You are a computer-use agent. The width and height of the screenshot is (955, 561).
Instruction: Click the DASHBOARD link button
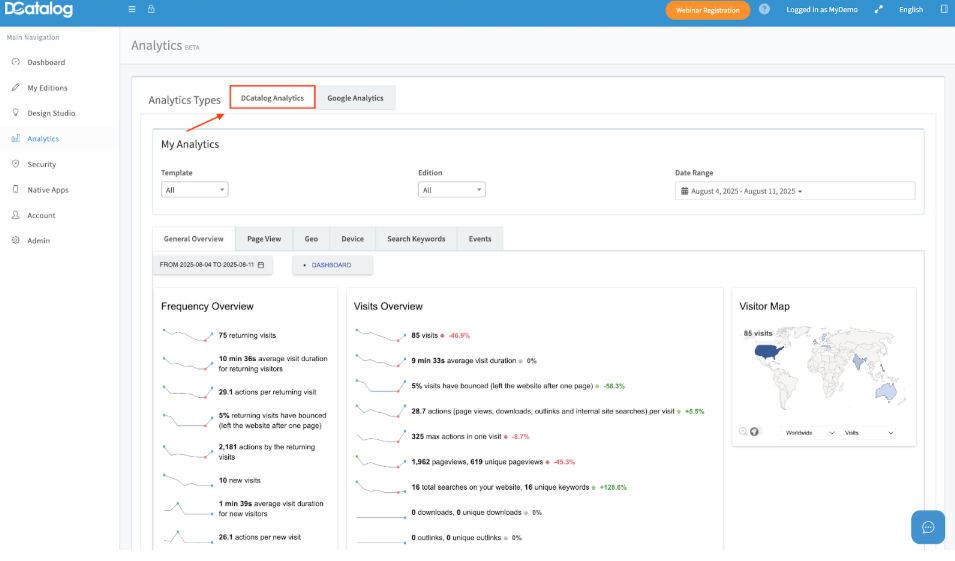332,265
